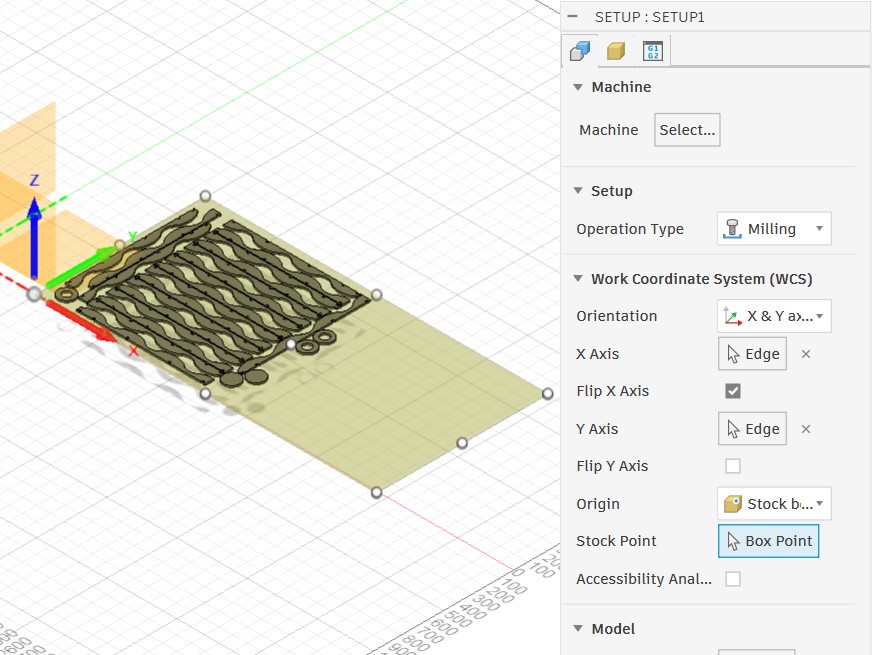Open the Orientation dropdown

point(774,316)
